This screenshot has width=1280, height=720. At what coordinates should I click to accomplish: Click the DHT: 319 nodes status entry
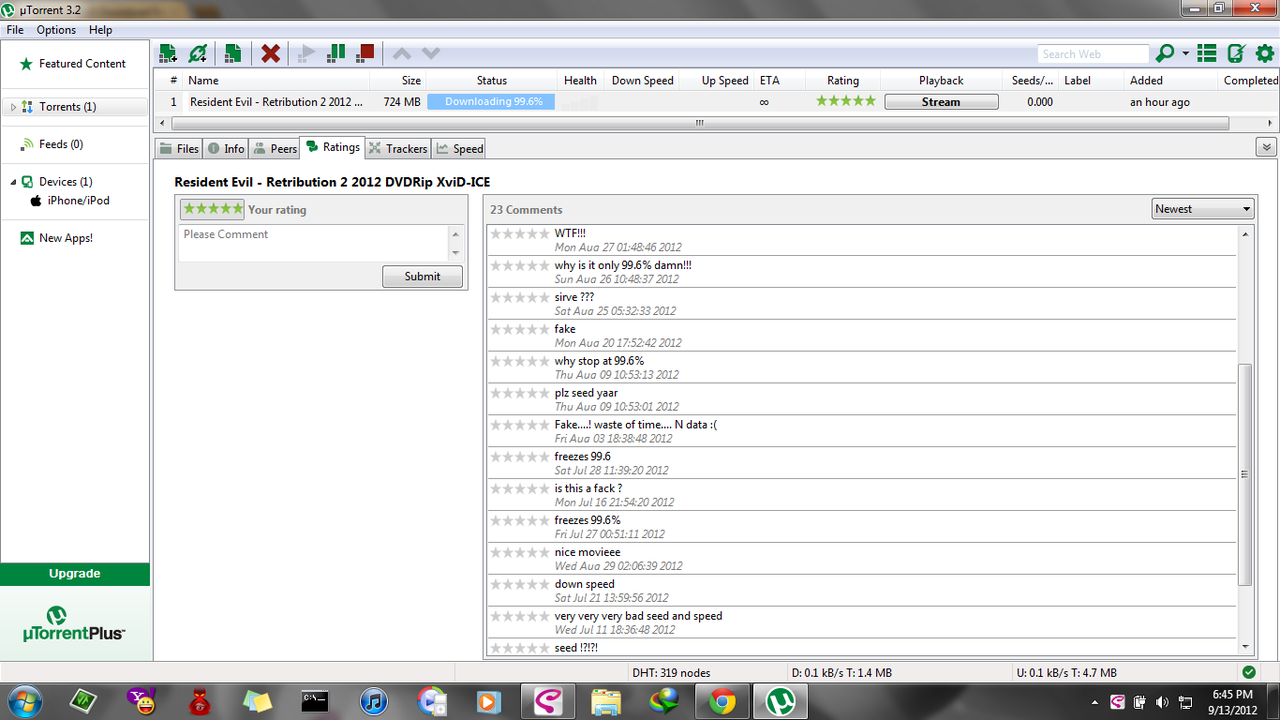[x=671, y=673]
